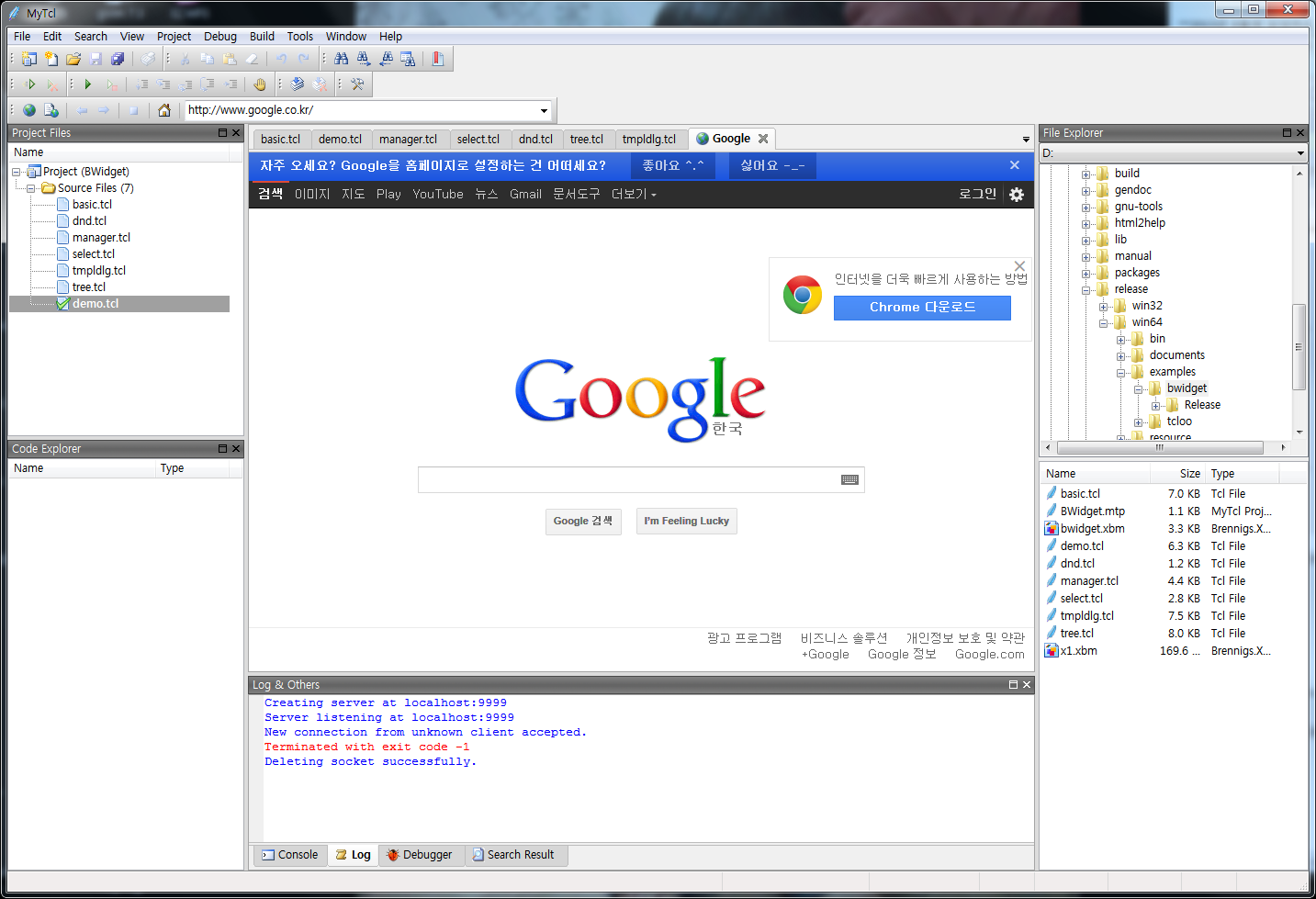Viewport: 1316px width, 899px height.
Task: Click the Open folder toolbar icon
Action: pos(73,59)
